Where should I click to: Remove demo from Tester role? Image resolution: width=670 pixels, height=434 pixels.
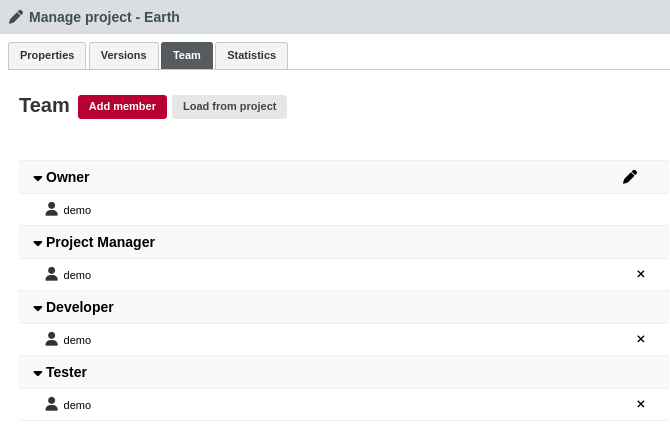pyautogui.click(x=641, y=404)
